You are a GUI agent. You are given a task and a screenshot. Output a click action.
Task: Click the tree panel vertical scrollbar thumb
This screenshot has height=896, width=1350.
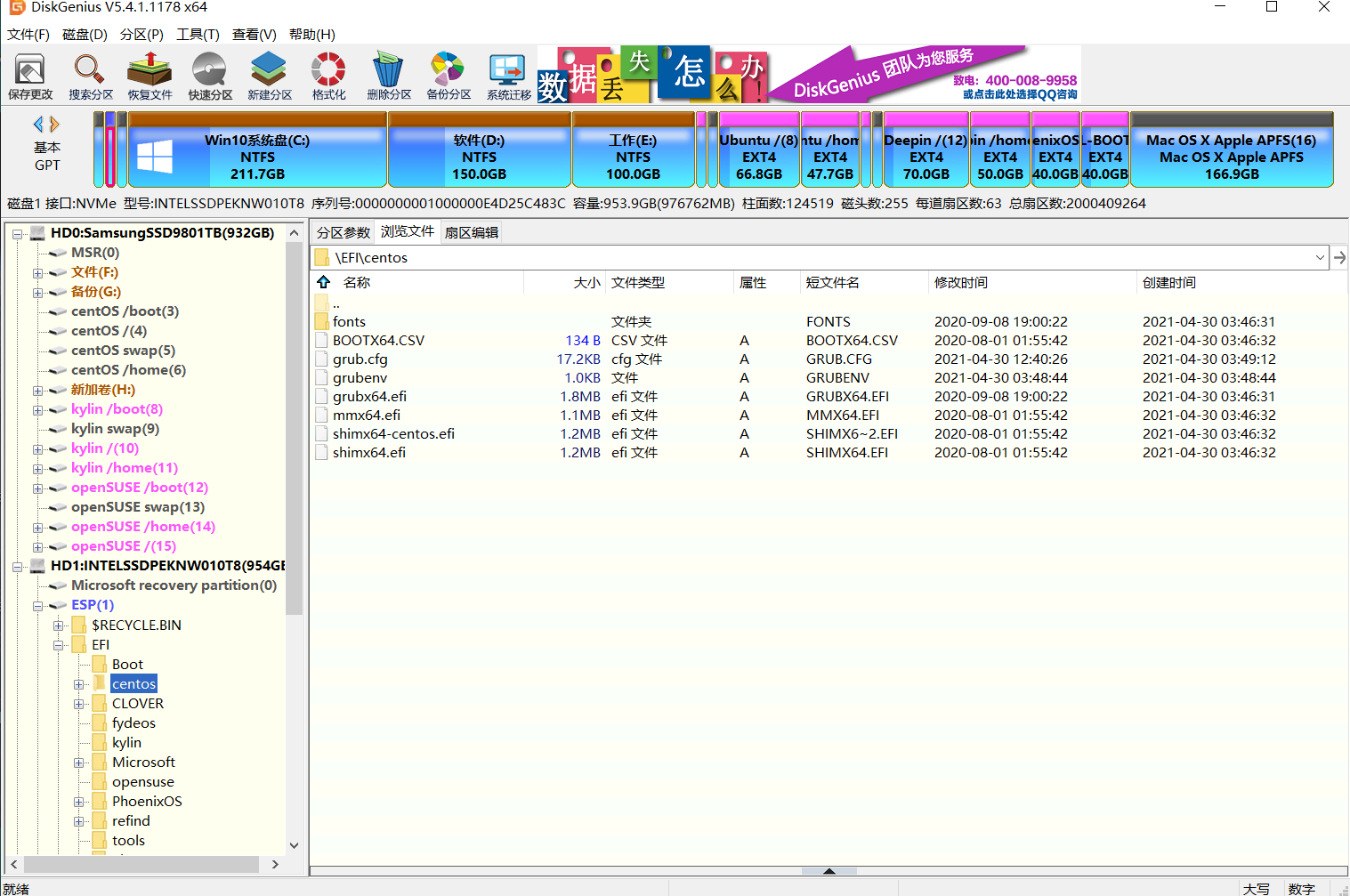295,427
